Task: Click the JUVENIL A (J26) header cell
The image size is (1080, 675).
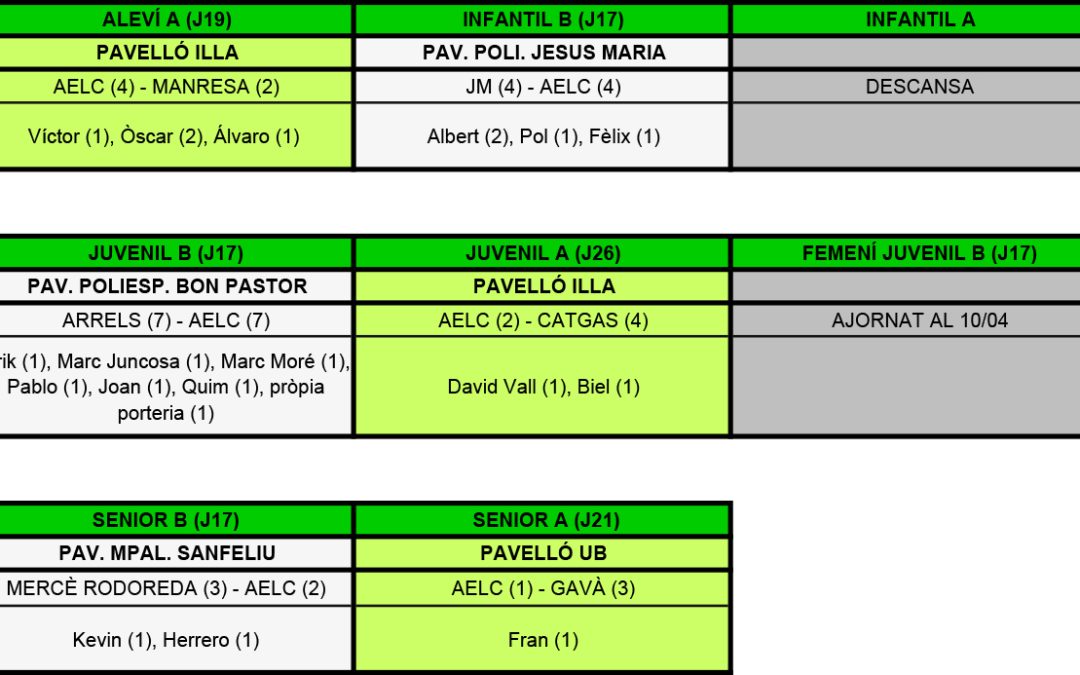Action: tap(543, 254)
